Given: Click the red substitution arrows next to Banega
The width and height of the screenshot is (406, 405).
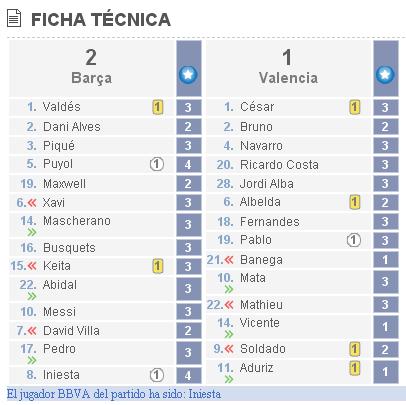Looking at the screenshot, I should tap(229, 260).
